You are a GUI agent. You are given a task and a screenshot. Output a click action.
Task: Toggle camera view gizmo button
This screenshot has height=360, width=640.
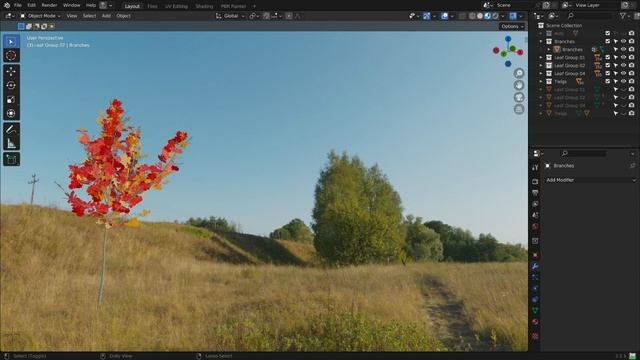pos(519,97)
